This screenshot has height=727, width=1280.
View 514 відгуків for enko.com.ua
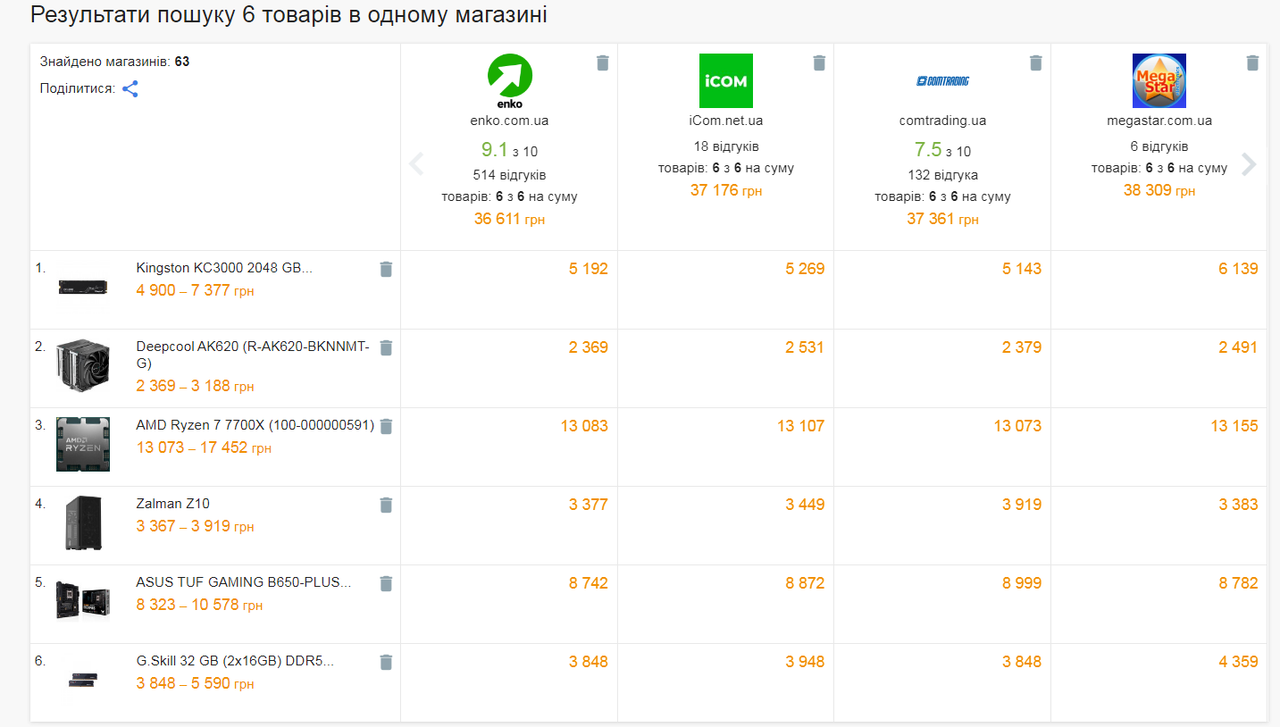click(x=509, y=175)
